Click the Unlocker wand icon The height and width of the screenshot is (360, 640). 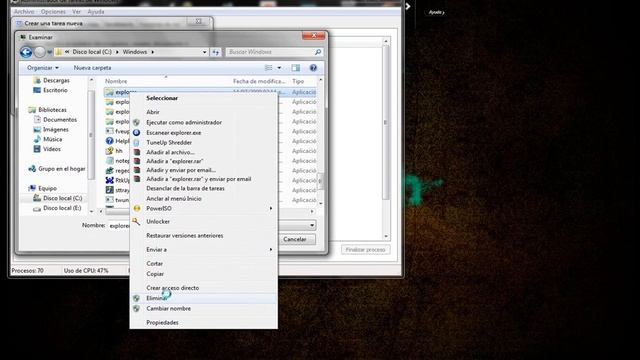(136, 221)
